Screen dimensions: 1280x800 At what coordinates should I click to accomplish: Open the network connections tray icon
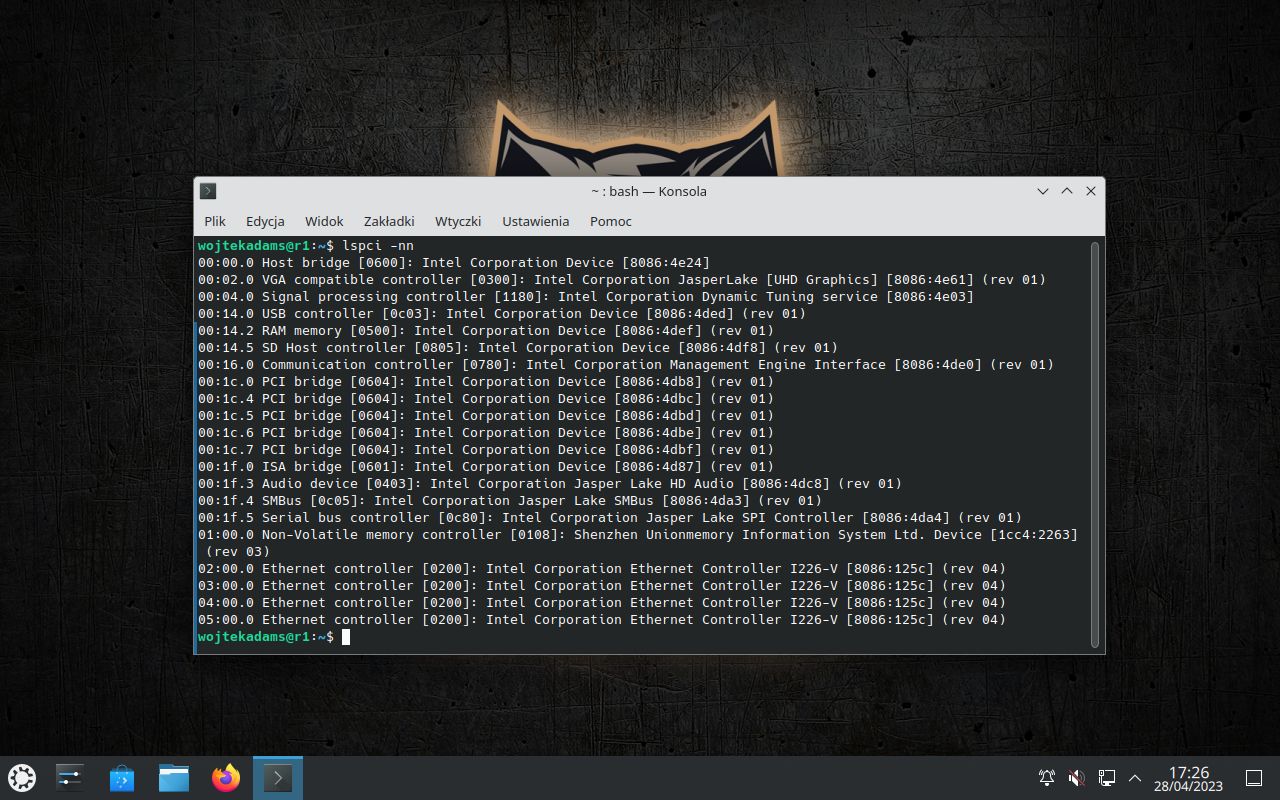(1107, 777)
